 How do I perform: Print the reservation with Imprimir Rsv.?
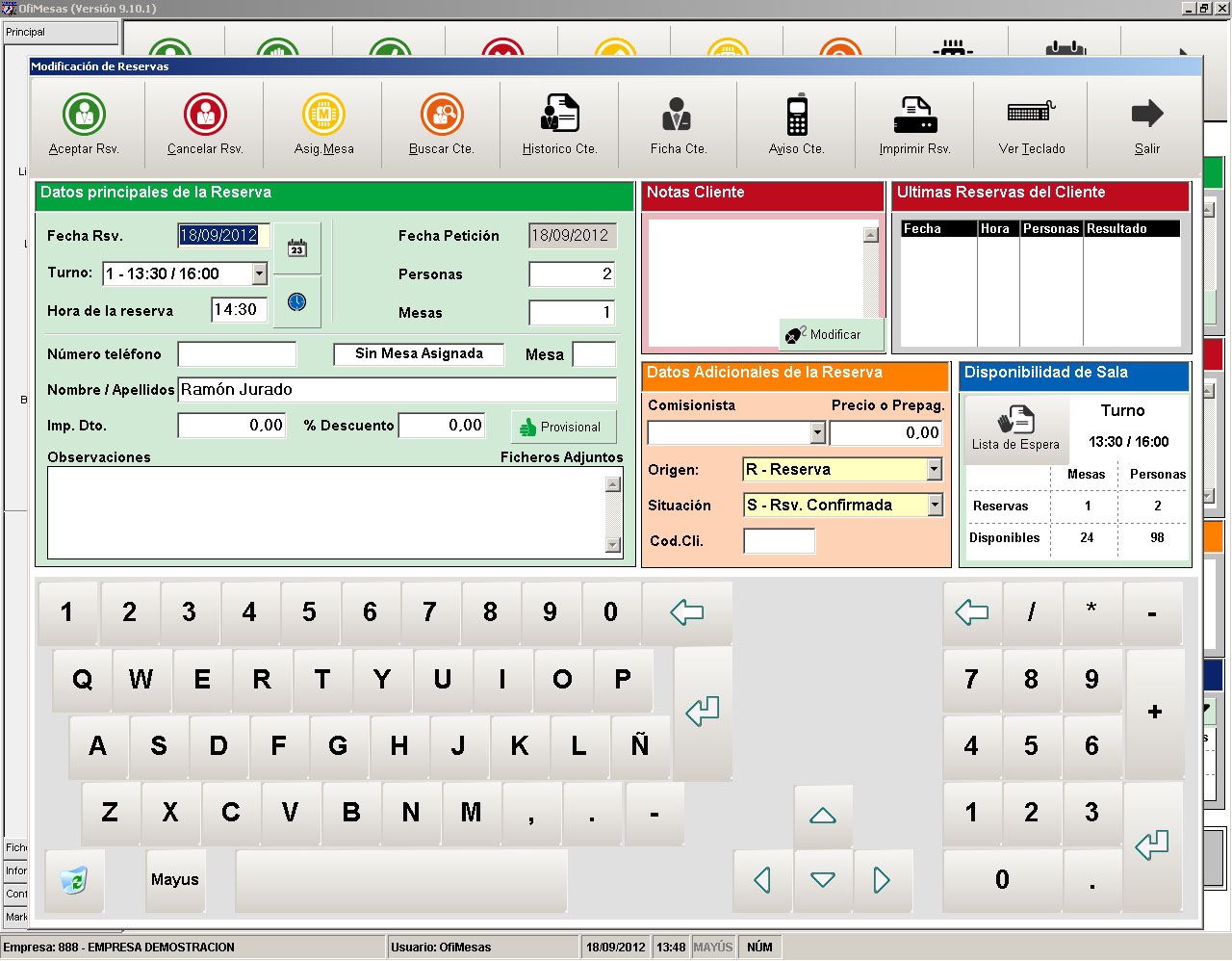[914, 123]
